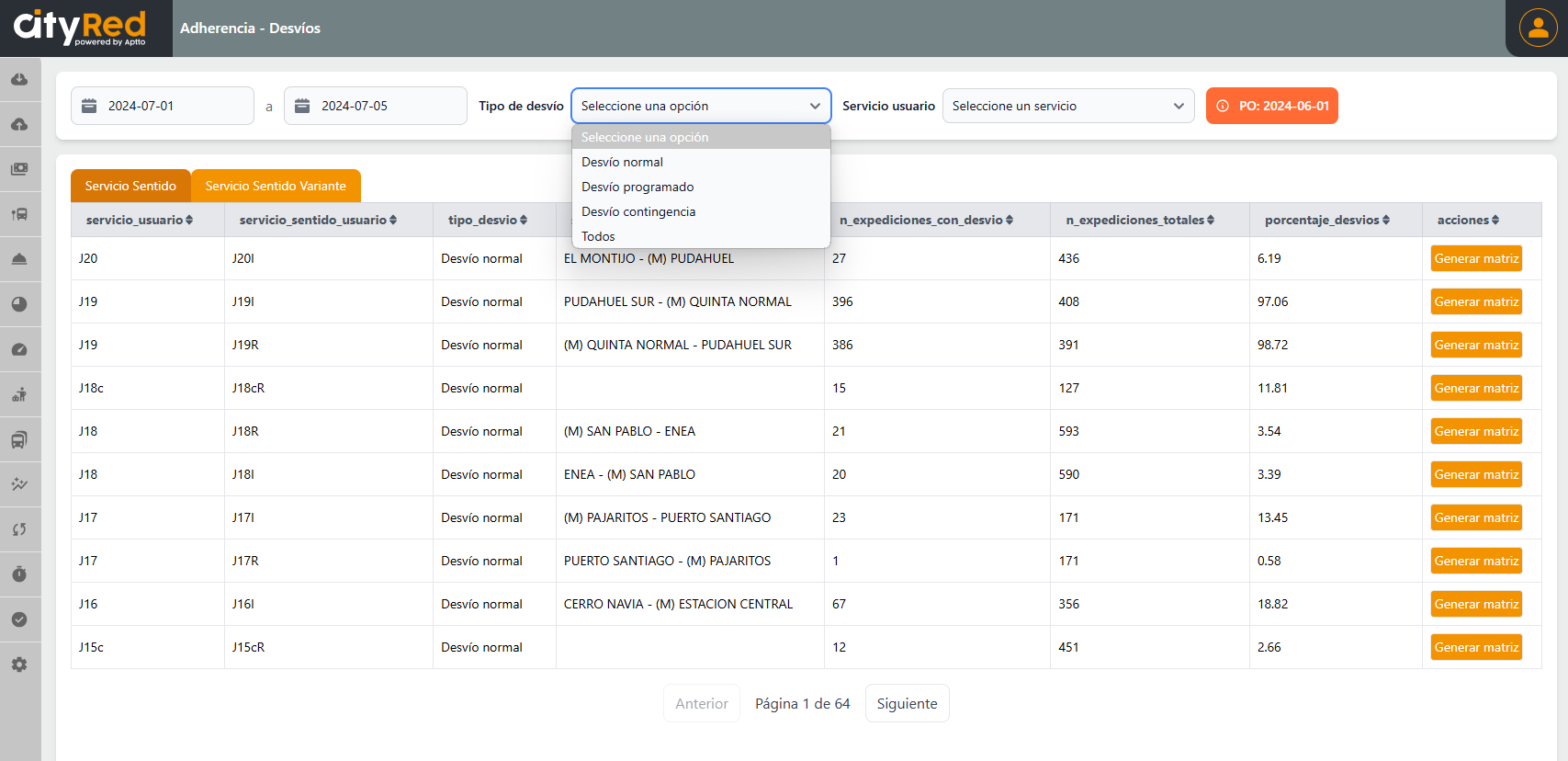Switch to Servicio Sentido tab
The width and height of the screenshot is (1568, 761).
pos(130,187)
